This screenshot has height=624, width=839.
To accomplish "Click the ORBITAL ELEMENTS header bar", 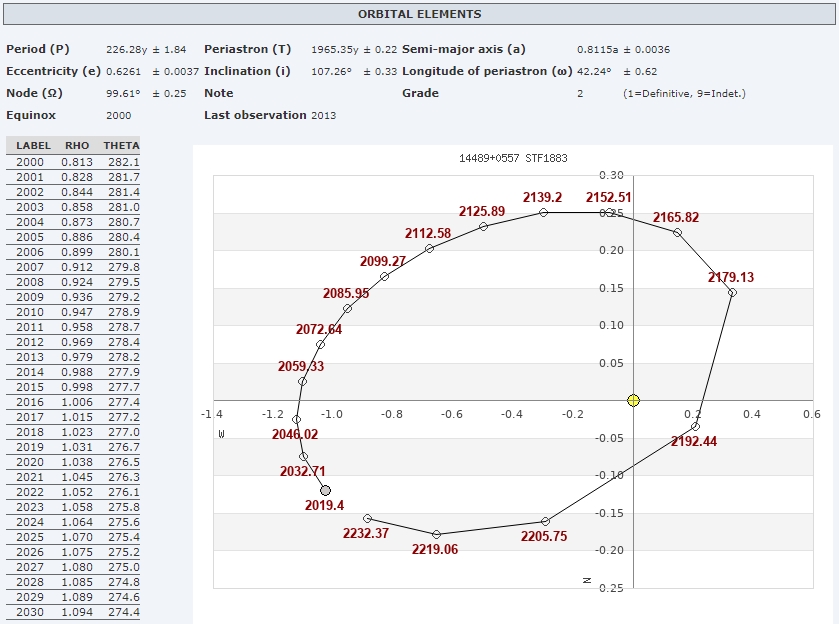I will pos(419,14).
